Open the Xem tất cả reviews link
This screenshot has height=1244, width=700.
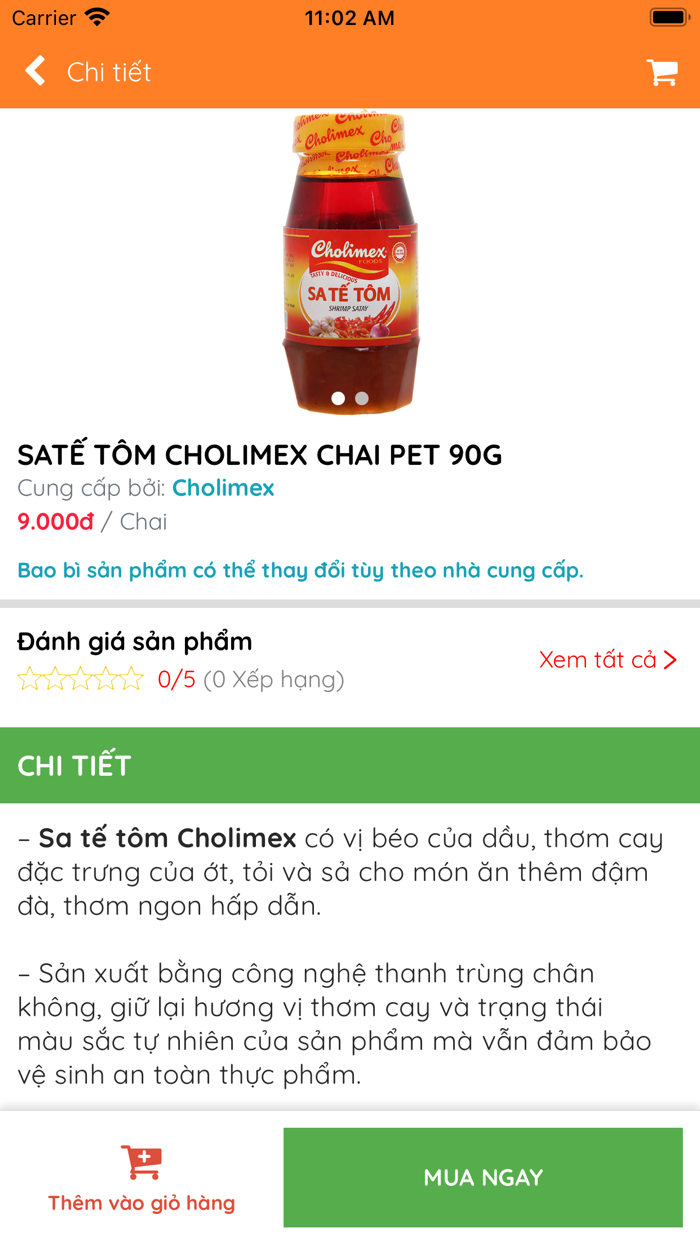coord(598,660)
